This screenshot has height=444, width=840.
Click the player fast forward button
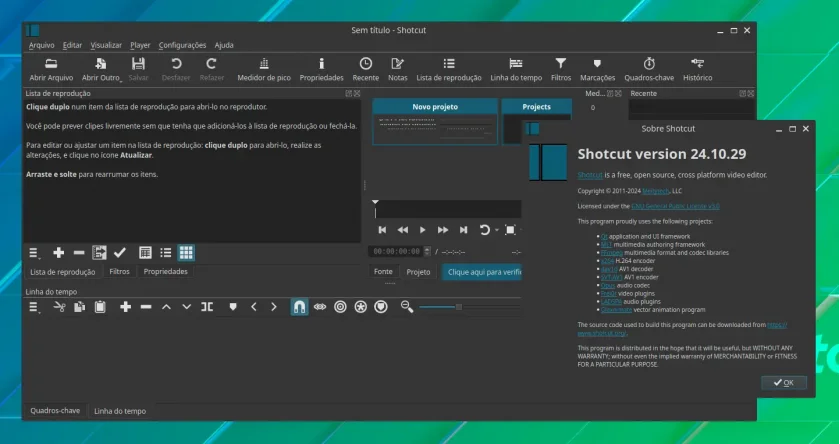(442, 230)
